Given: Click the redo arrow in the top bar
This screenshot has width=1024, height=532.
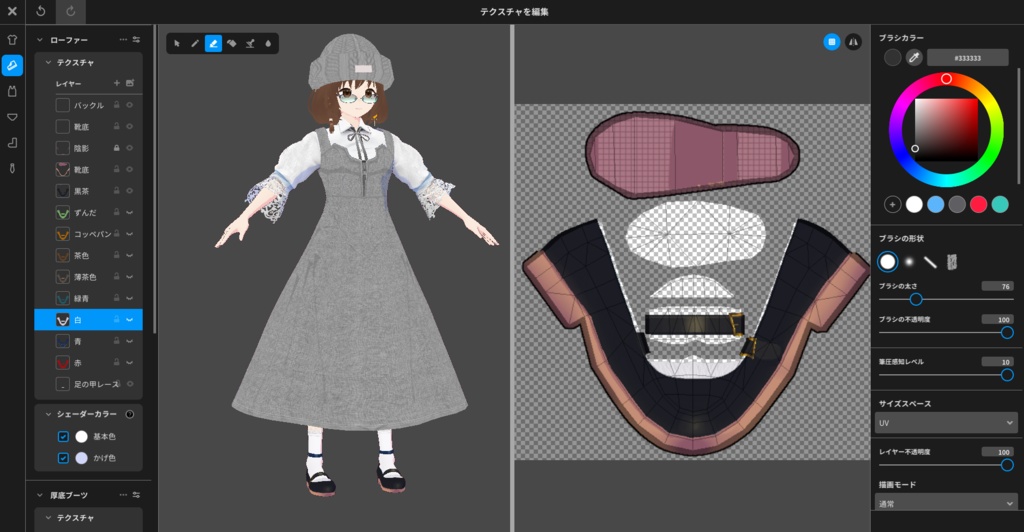Looking at the screenshot, I should (x=71, y=11).
